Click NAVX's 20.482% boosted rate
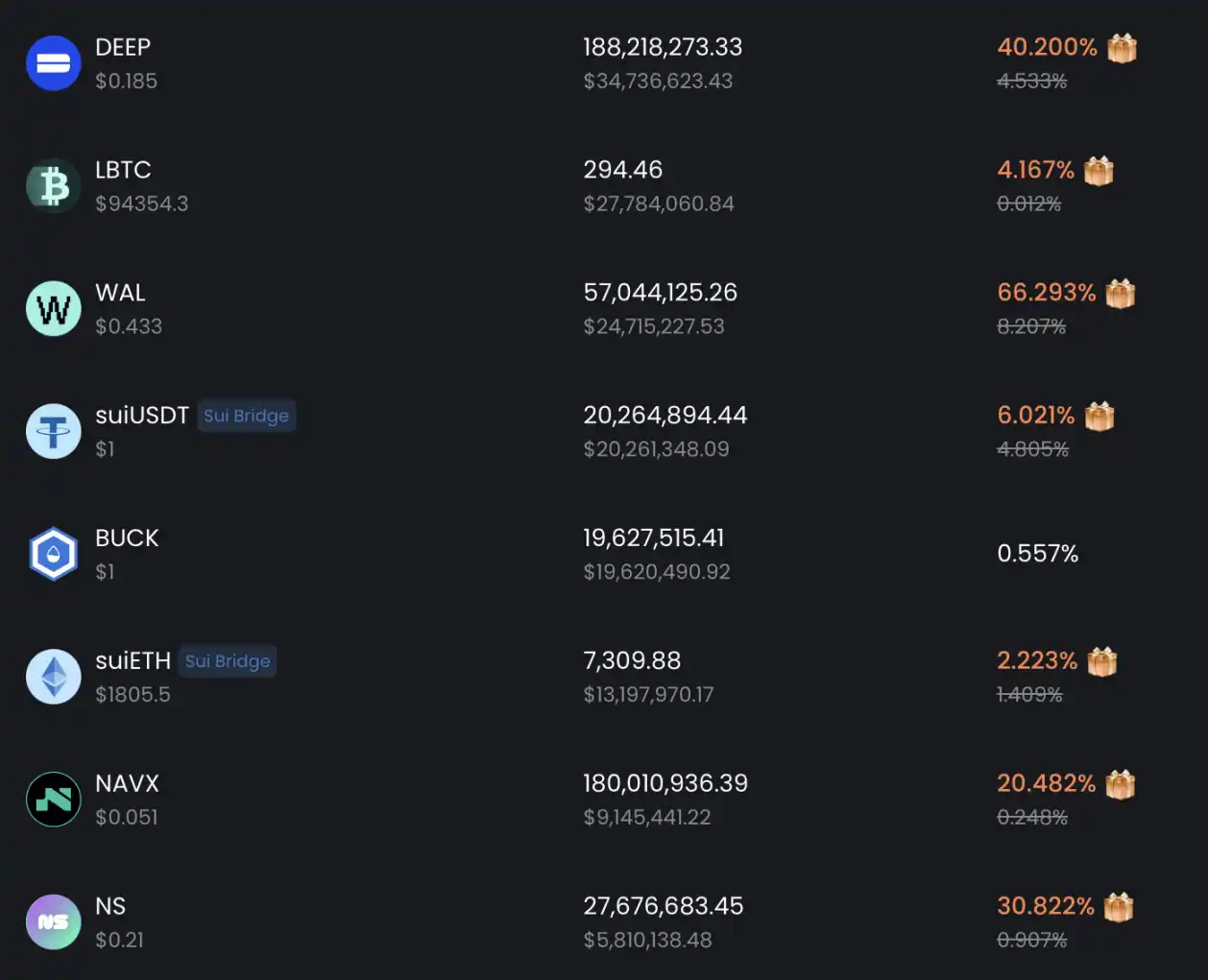1208x980 pixels. pos(1046,783)
